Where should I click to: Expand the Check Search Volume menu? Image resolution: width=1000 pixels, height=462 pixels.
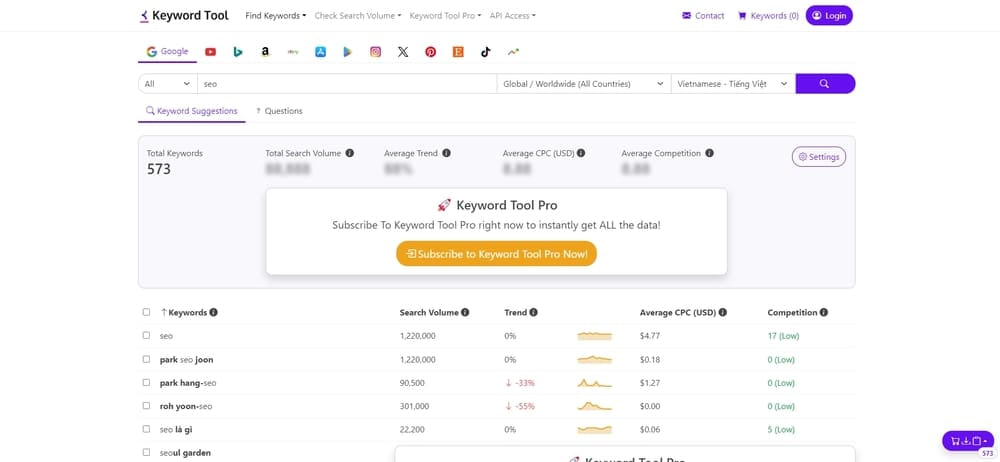358,15
